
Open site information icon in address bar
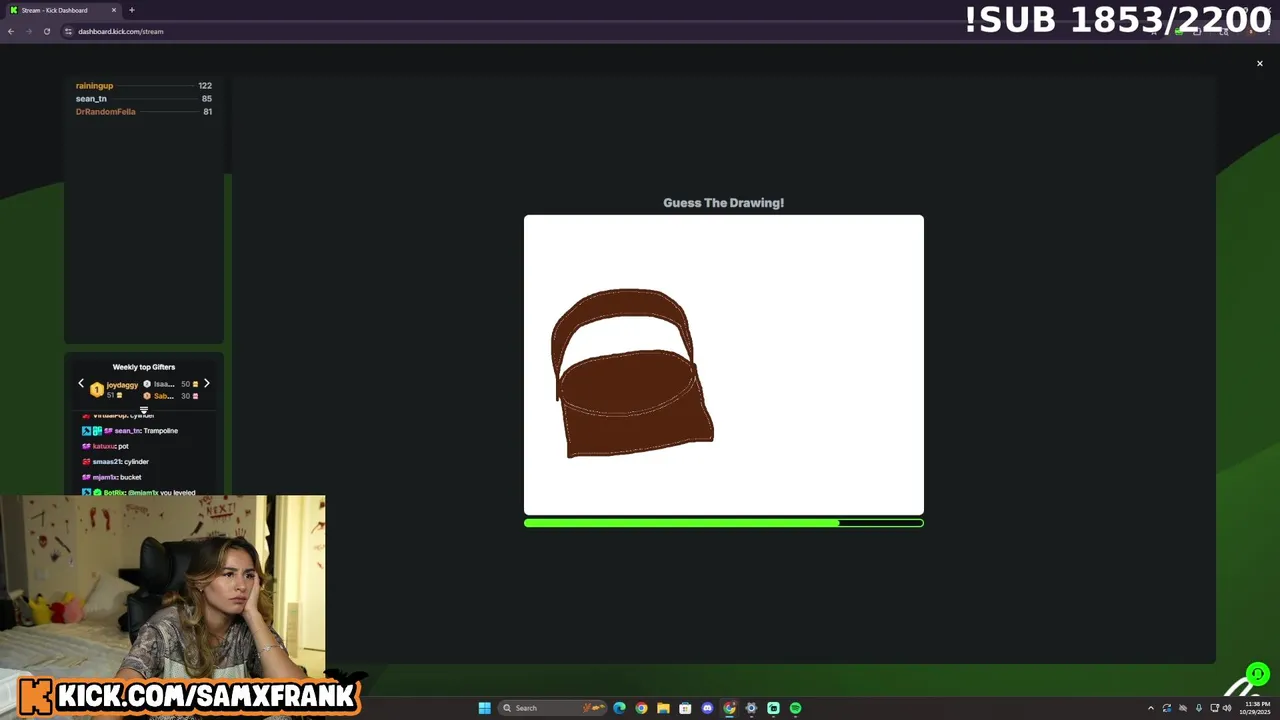69,31
